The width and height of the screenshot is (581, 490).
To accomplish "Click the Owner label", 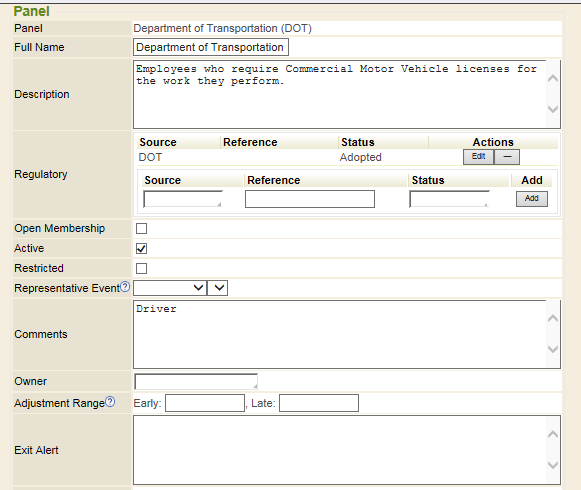I will tap(30, 381).
